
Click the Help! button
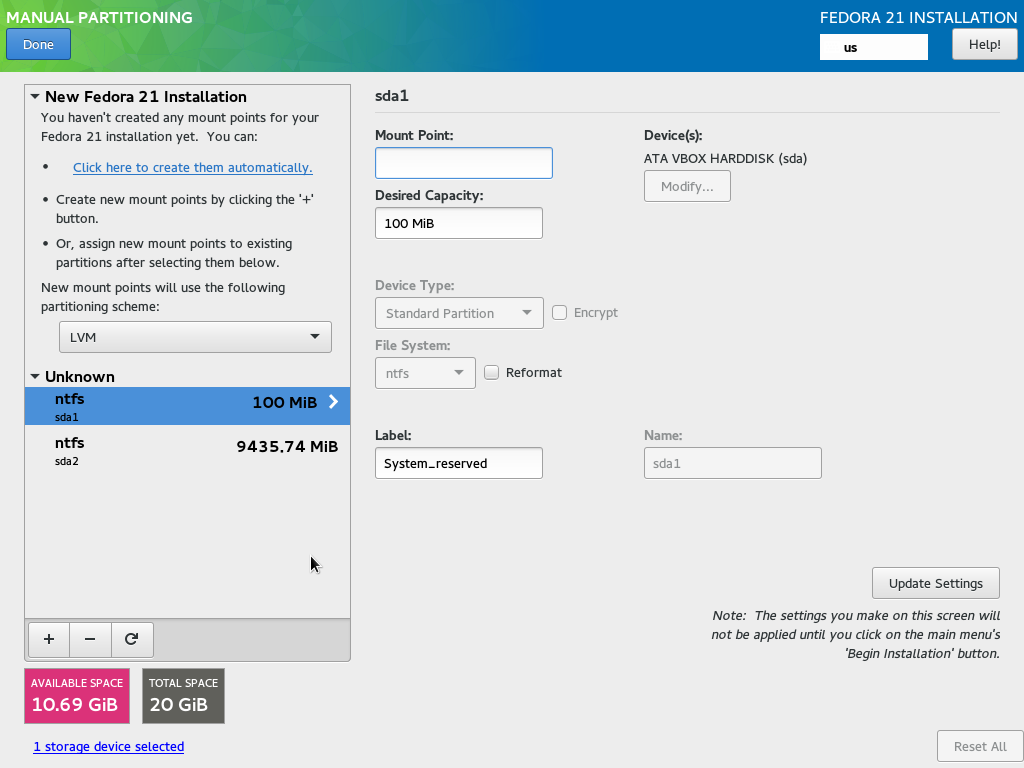984,44
